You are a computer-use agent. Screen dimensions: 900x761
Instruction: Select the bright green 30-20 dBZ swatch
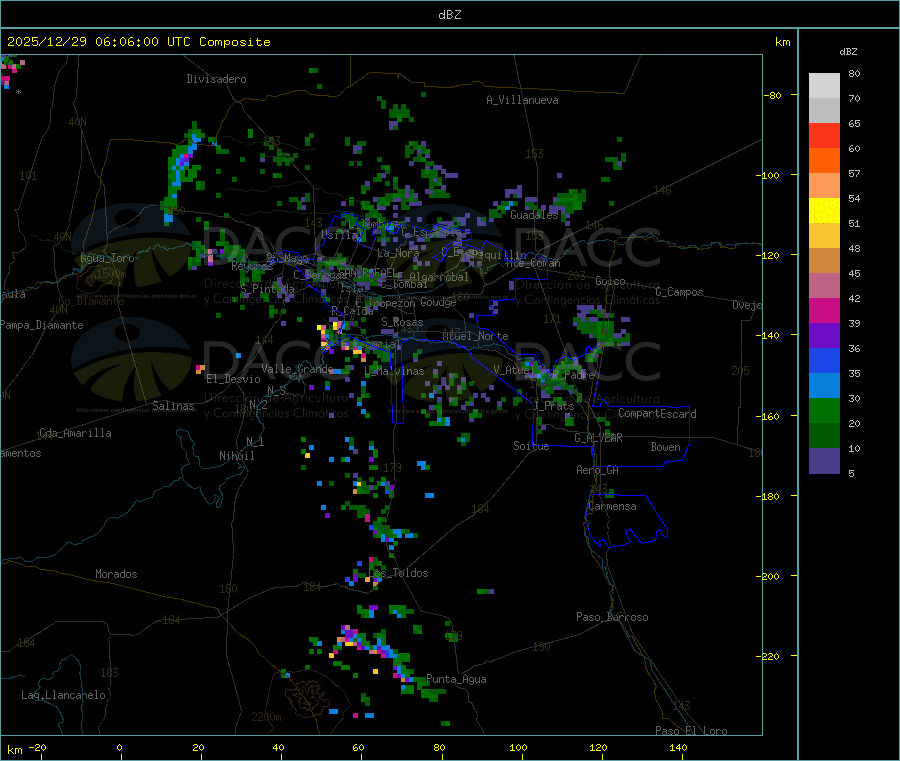(x=824, y=410)
